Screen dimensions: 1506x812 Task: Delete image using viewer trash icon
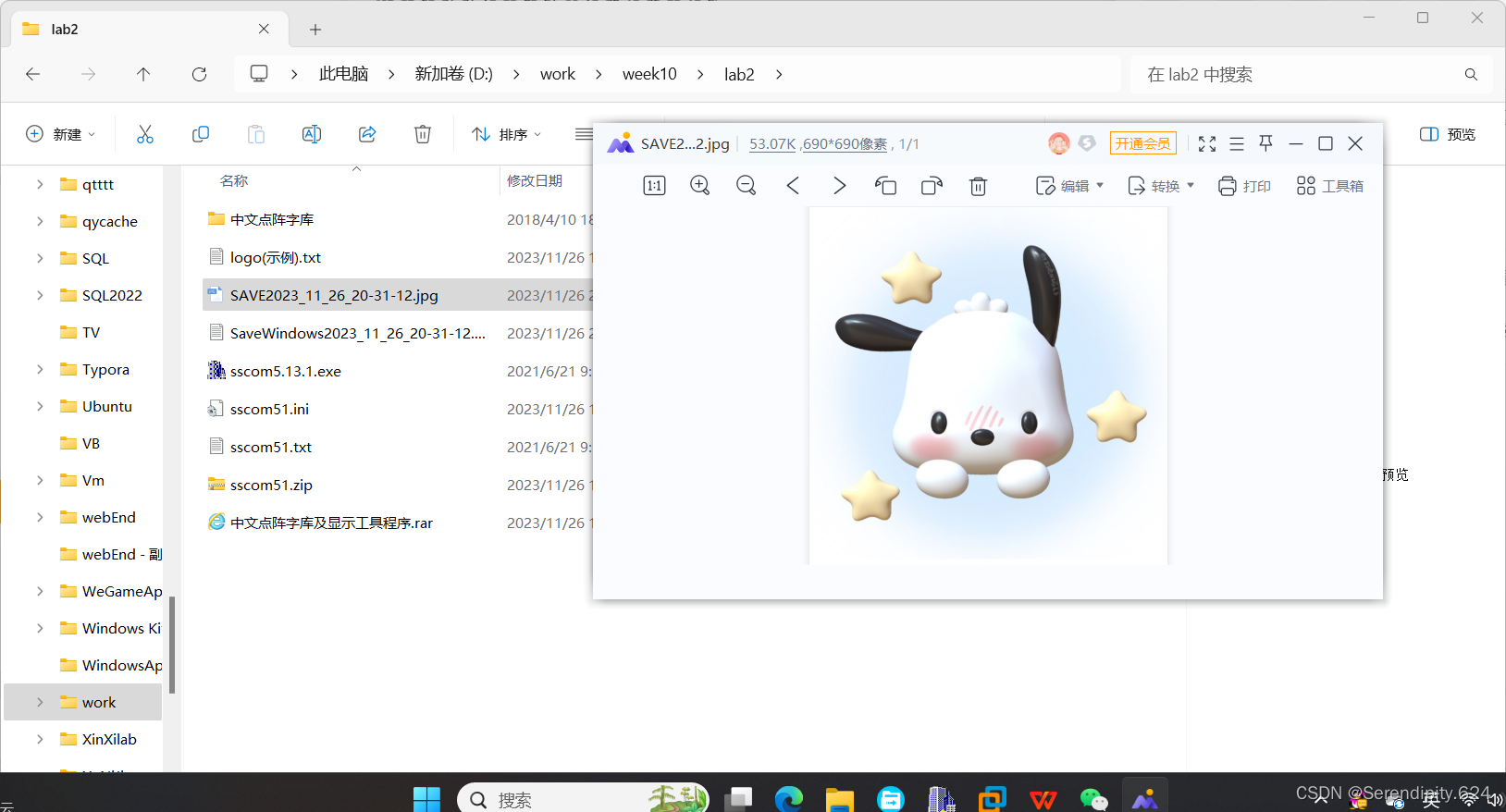978,186
